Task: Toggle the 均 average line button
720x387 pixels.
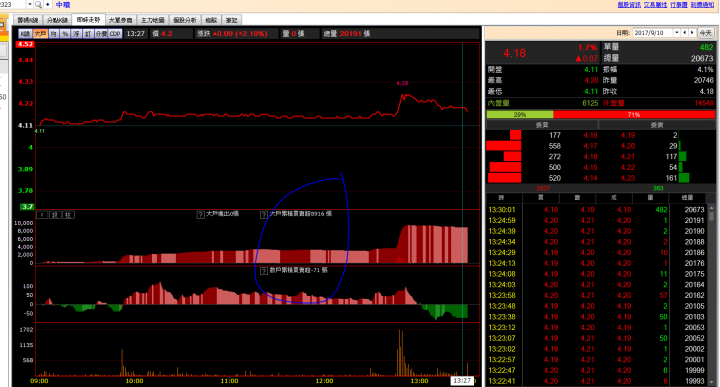Action: click(54, 34)
